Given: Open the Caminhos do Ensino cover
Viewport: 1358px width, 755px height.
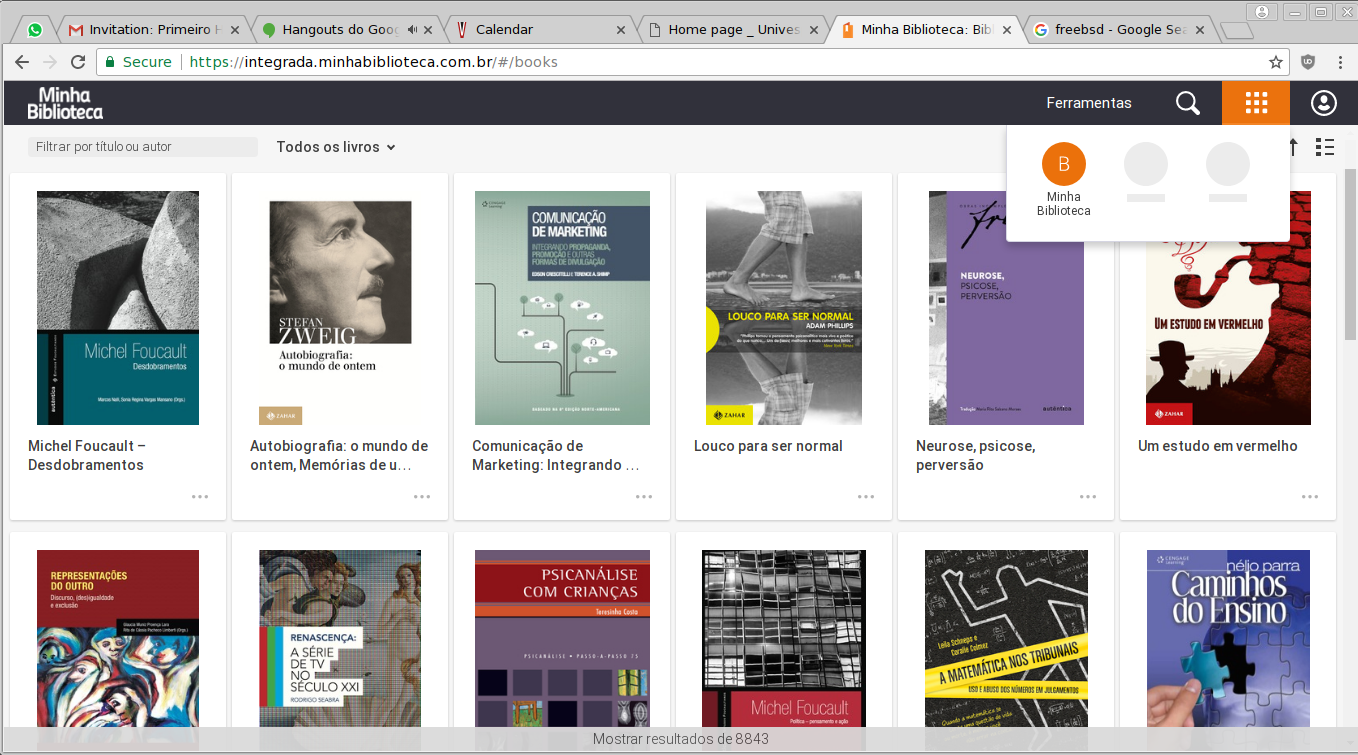Looking at the screenshot, I should click(1228, 638).
